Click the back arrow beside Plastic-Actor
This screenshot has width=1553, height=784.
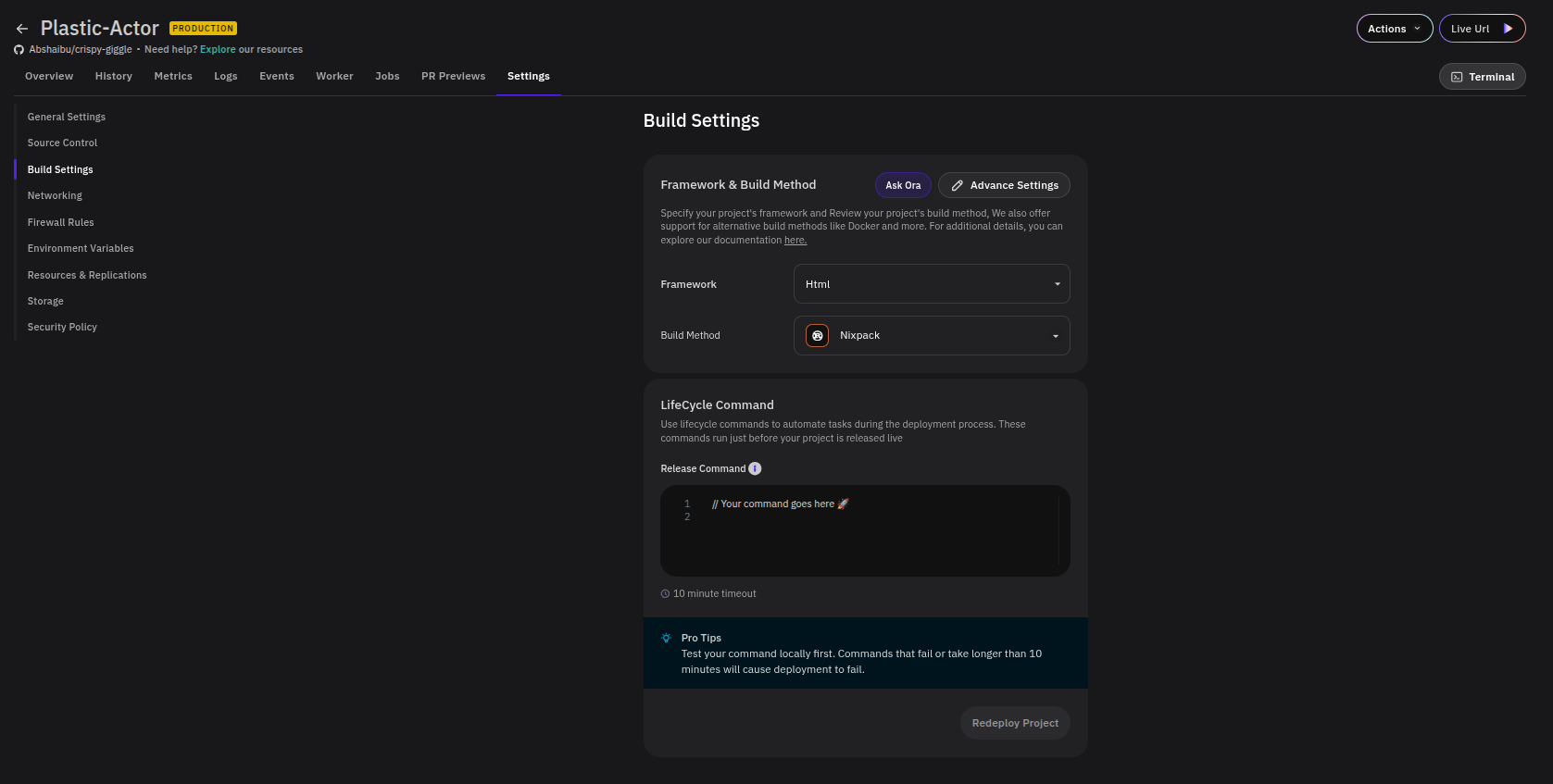(x=22, y=29)
